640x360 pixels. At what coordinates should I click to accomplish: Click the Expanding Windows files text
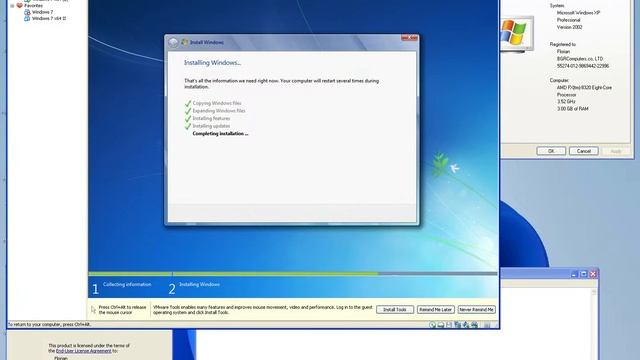tap(219, 111)
